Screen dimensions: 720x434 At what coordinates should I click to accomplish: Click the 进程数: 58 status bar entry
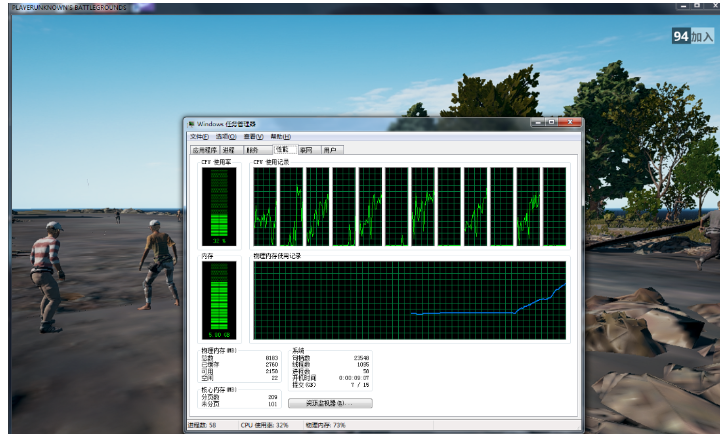tap(202, 425)
